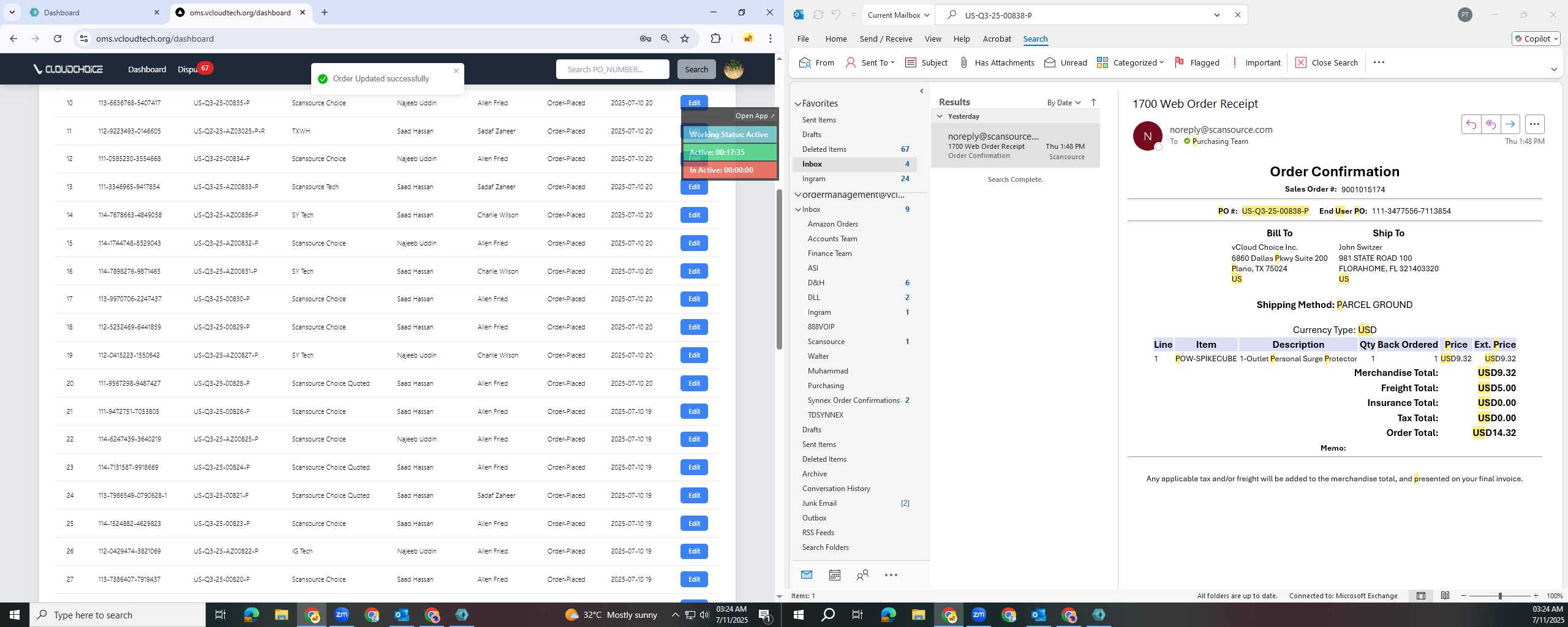The height and width of the screenshot is (627, 1568).
Task: Click Outlook Send/Receive sync icon
Action: coord(818,15)
